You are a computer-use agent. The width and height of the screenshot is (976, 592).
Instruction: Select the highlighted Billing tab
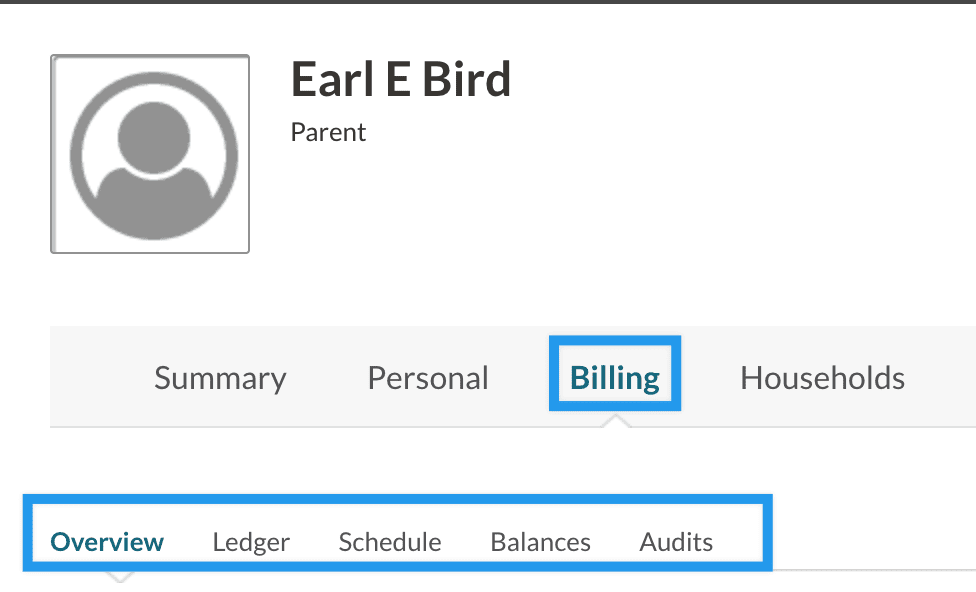pyautogui.click(x=615, y=378)
